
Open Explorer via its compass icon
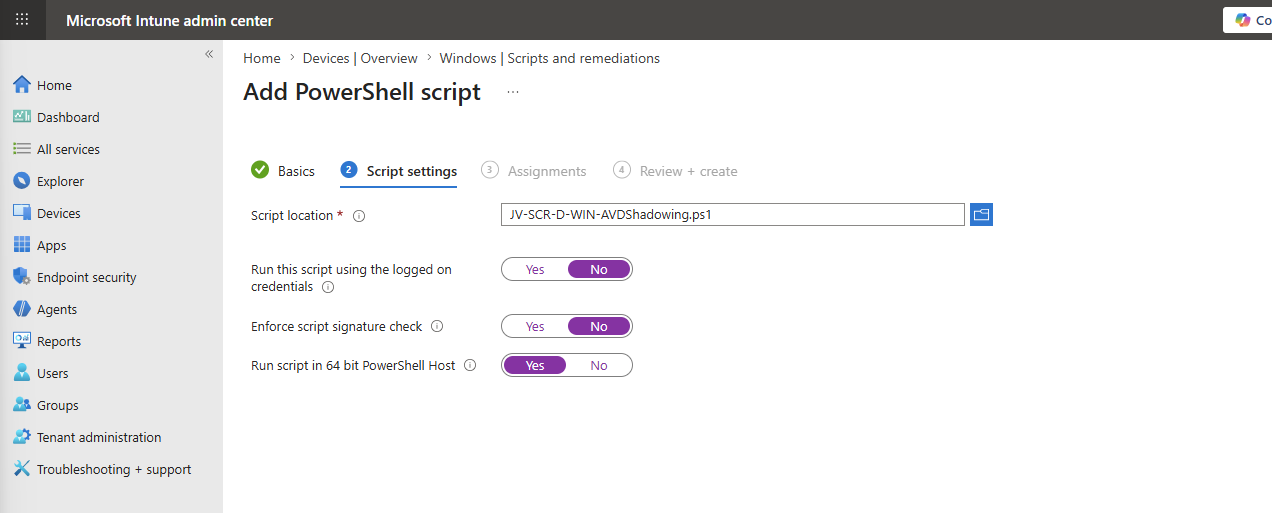tap(22, 181)
